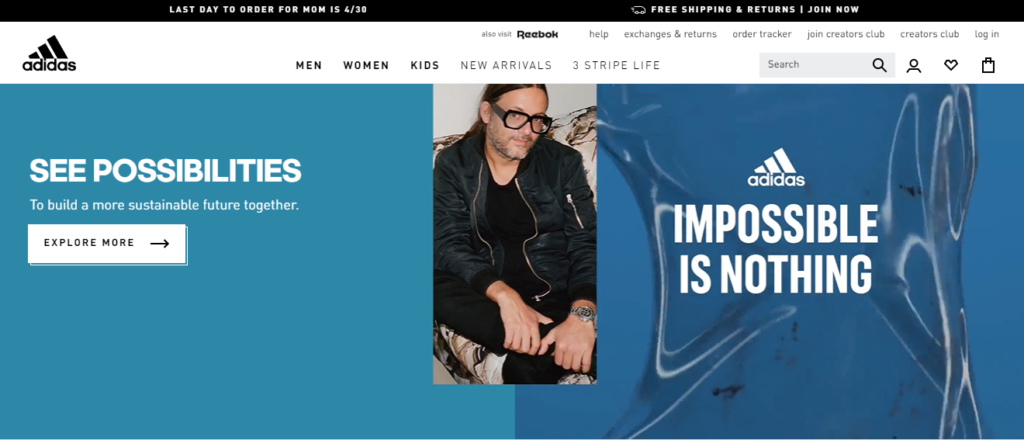Click the adidas logo in header
The width and height of the screenshot is (1024, 440).
pyautogui.click(x=49, y=54)
